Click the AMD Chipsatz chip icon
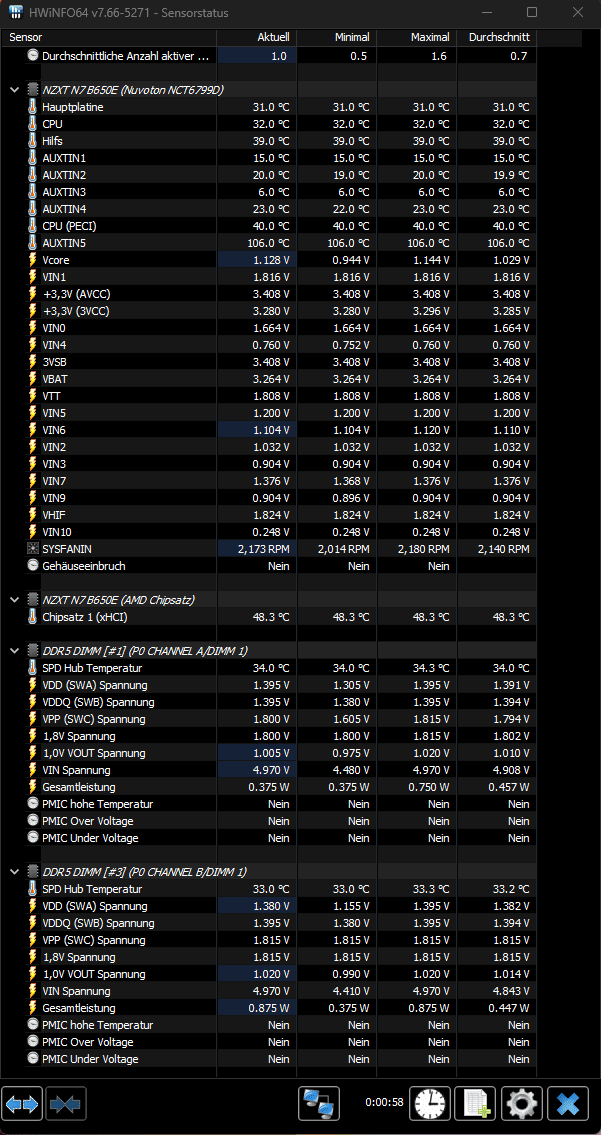 coord(33,599)
